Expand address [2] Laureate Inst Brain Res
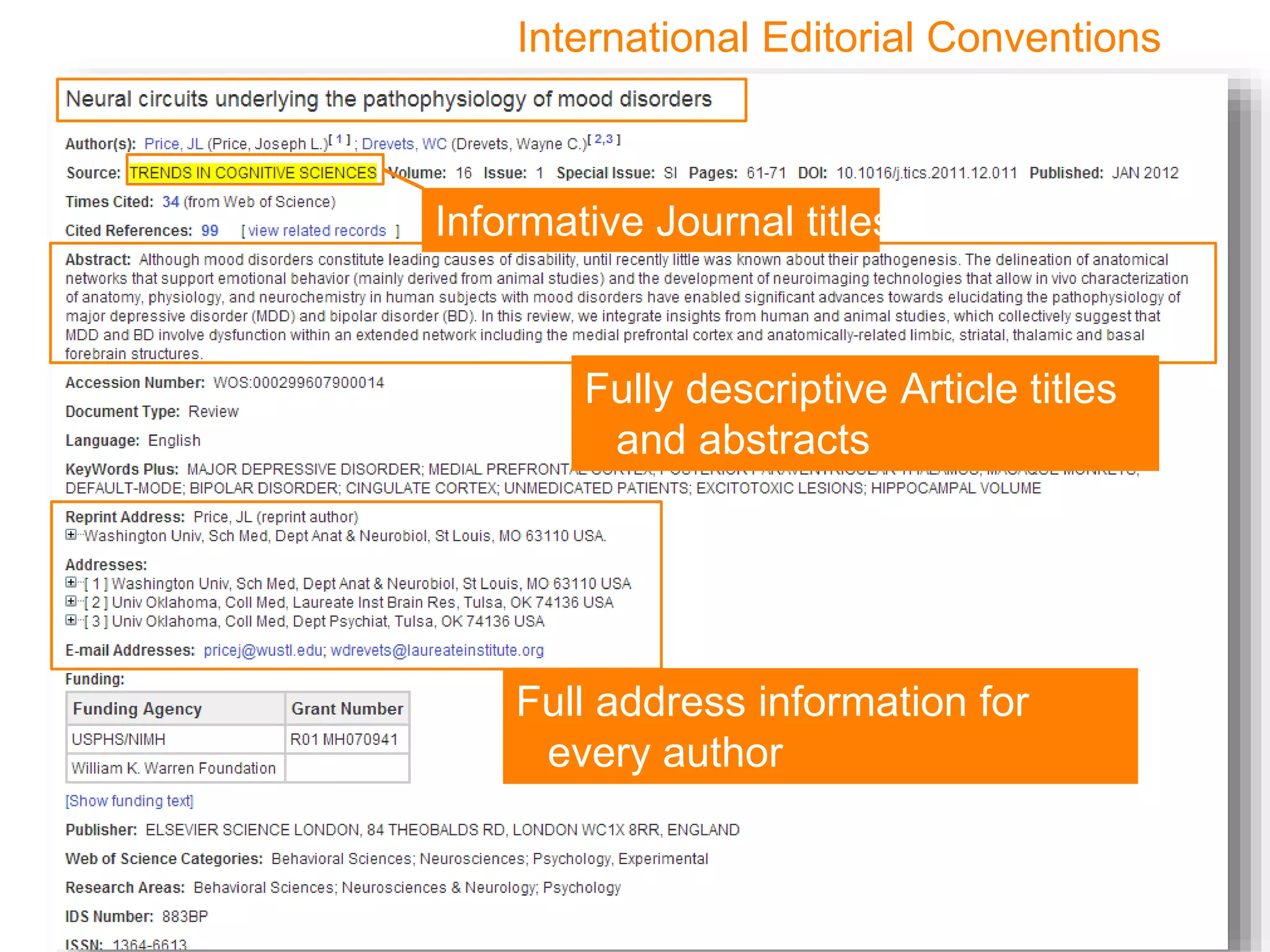Image resolution: width=1270 pixels, height=952 pixels. point(71,601)
